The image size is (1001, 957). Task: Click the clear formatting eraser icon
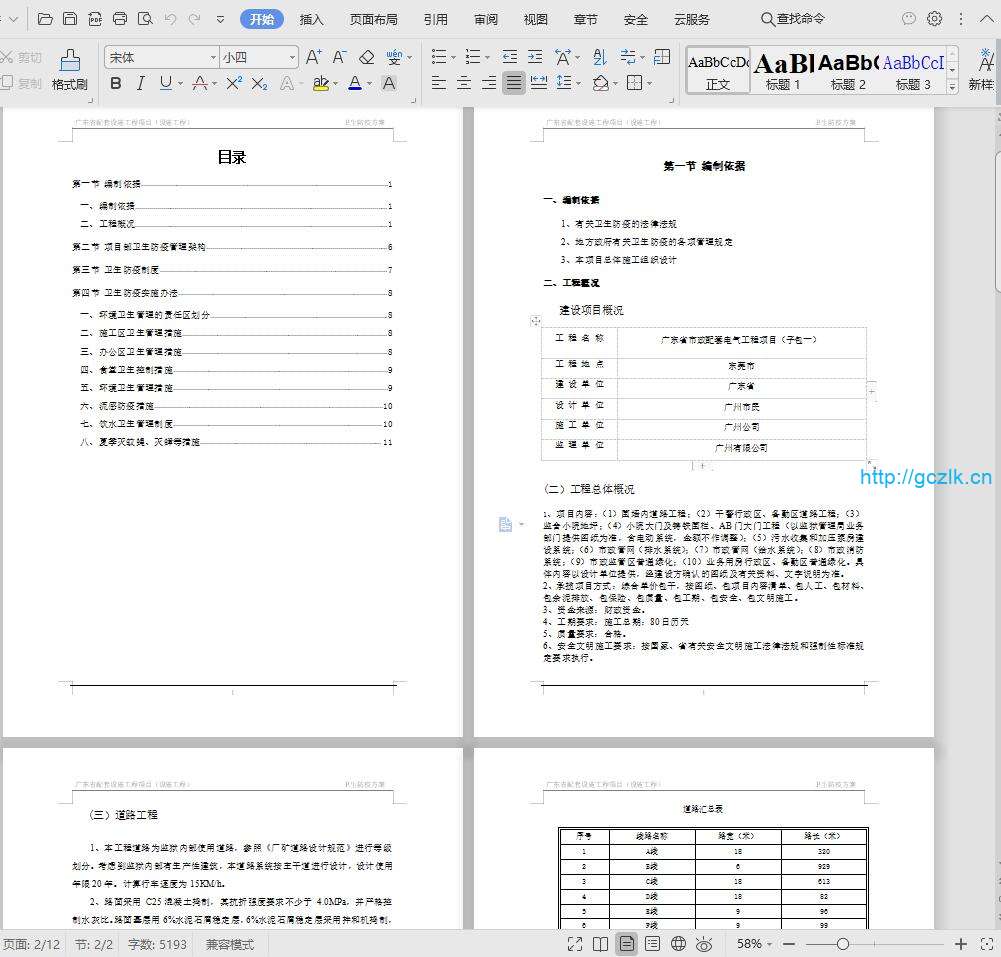click(366, 58)
